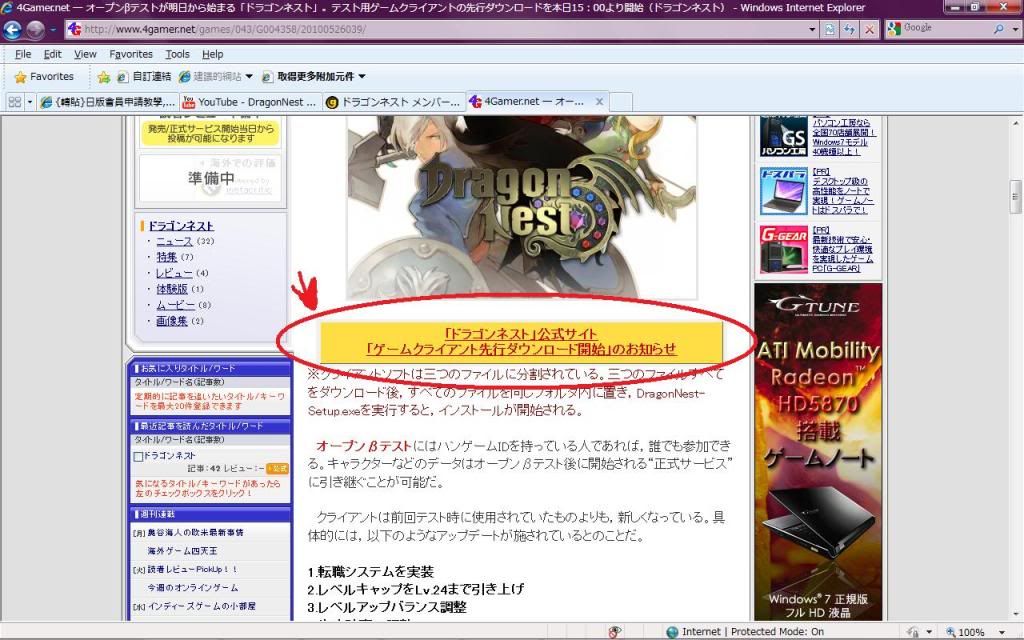Screen dimensions: 1024x640
Task: Open the ドラゴンネスト sidebar heading link
Action: pyautogui.click(x=181, y=226)
